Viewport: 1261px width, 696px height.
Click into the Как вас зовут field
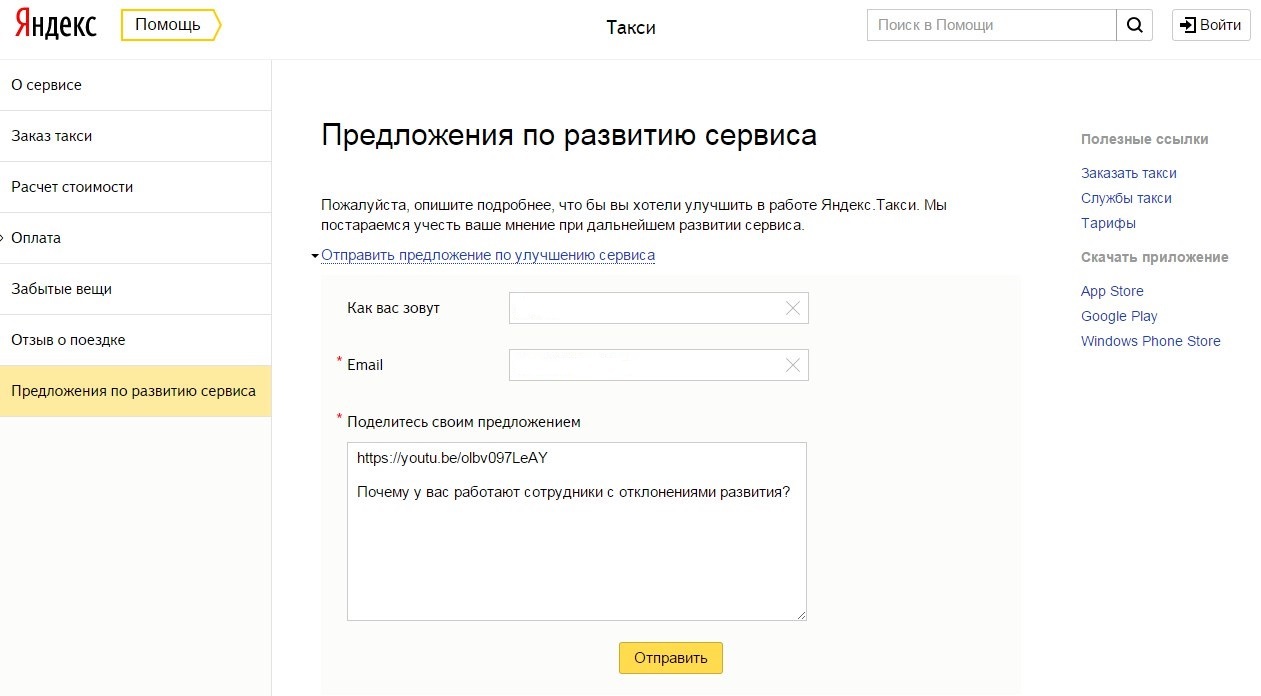click(658, 308)
